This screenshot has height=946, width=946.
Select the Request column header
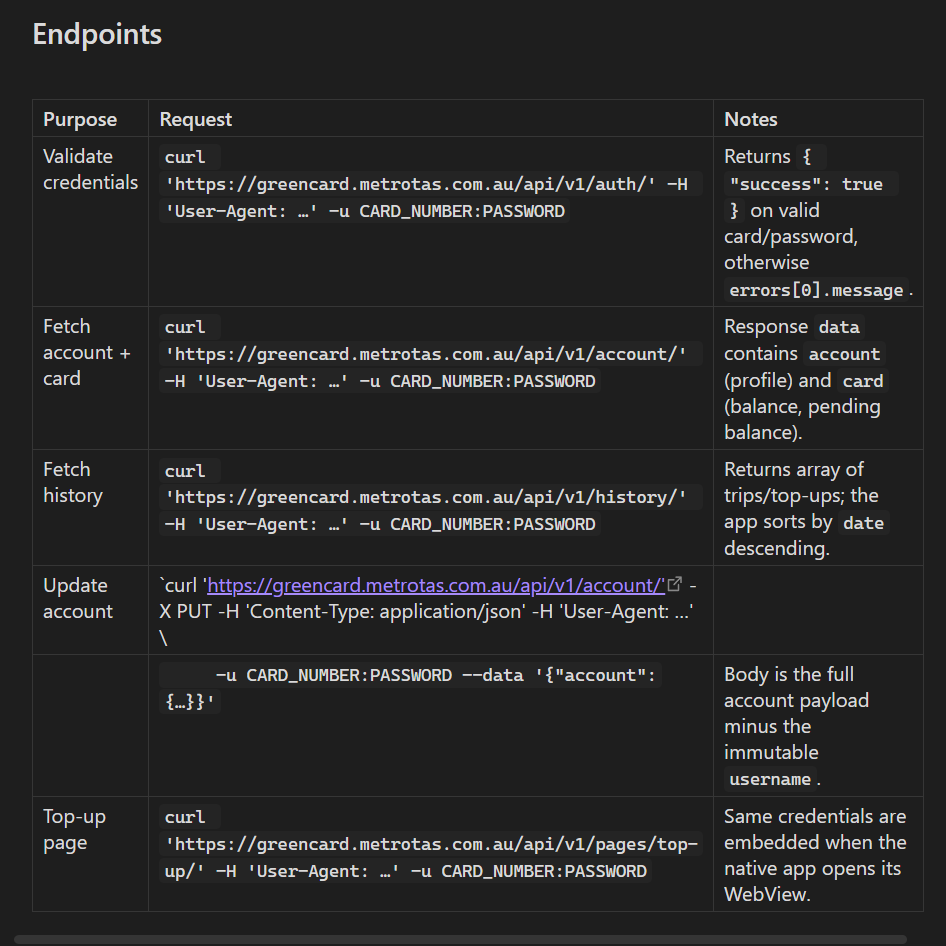(x=196, y=119)
